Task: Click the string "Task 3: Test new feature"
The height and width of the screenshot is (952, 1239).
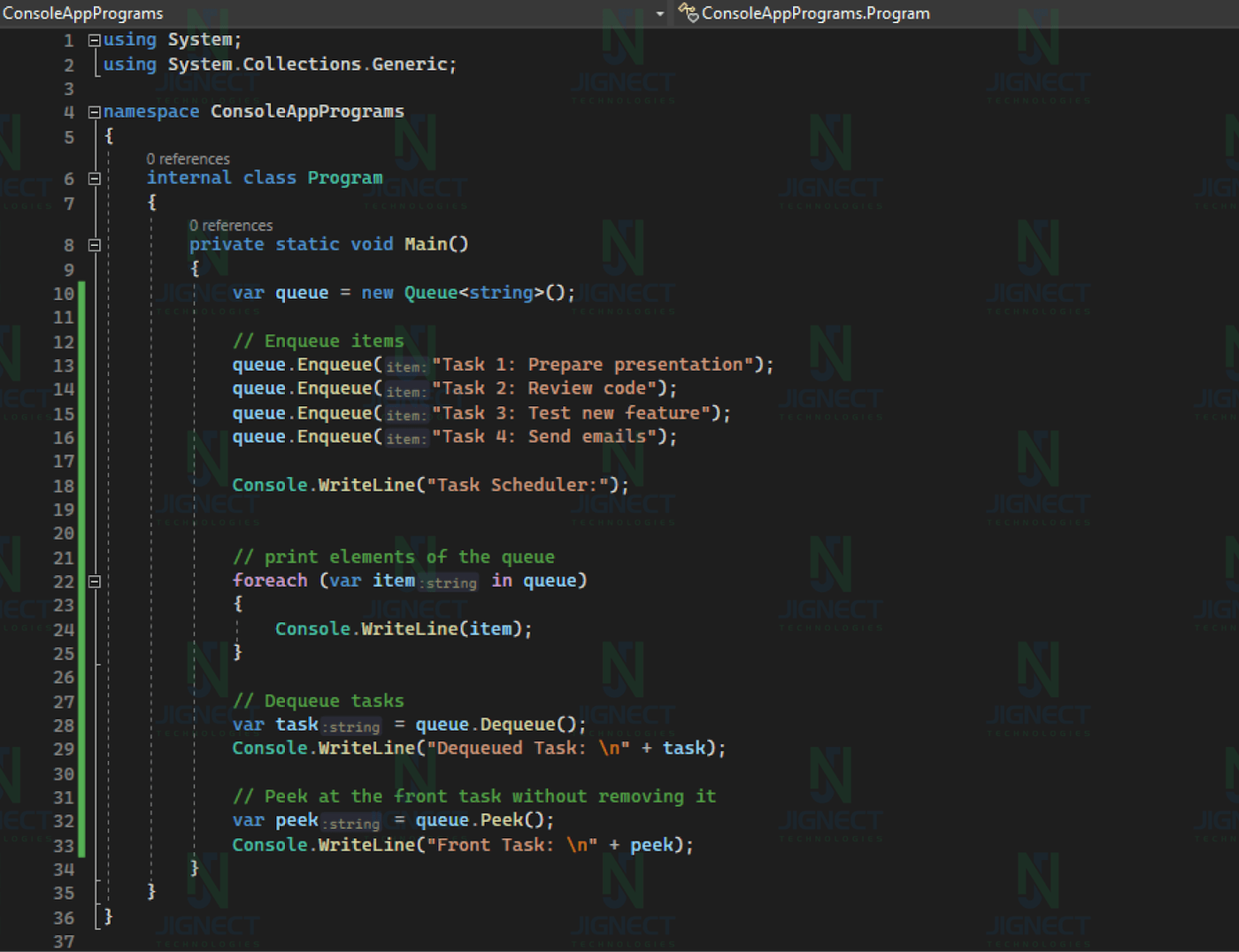Action: point(572,413)
